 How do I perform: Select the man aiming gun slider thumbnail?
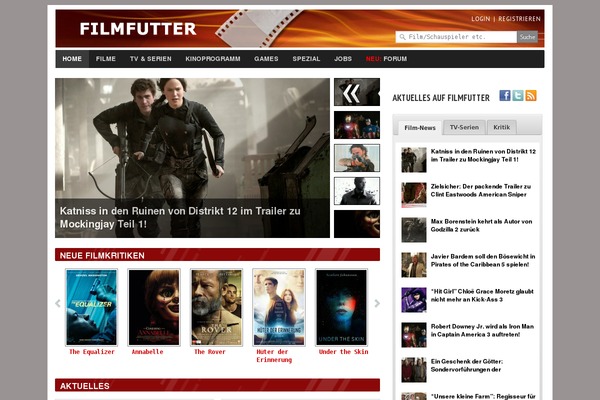357,158
